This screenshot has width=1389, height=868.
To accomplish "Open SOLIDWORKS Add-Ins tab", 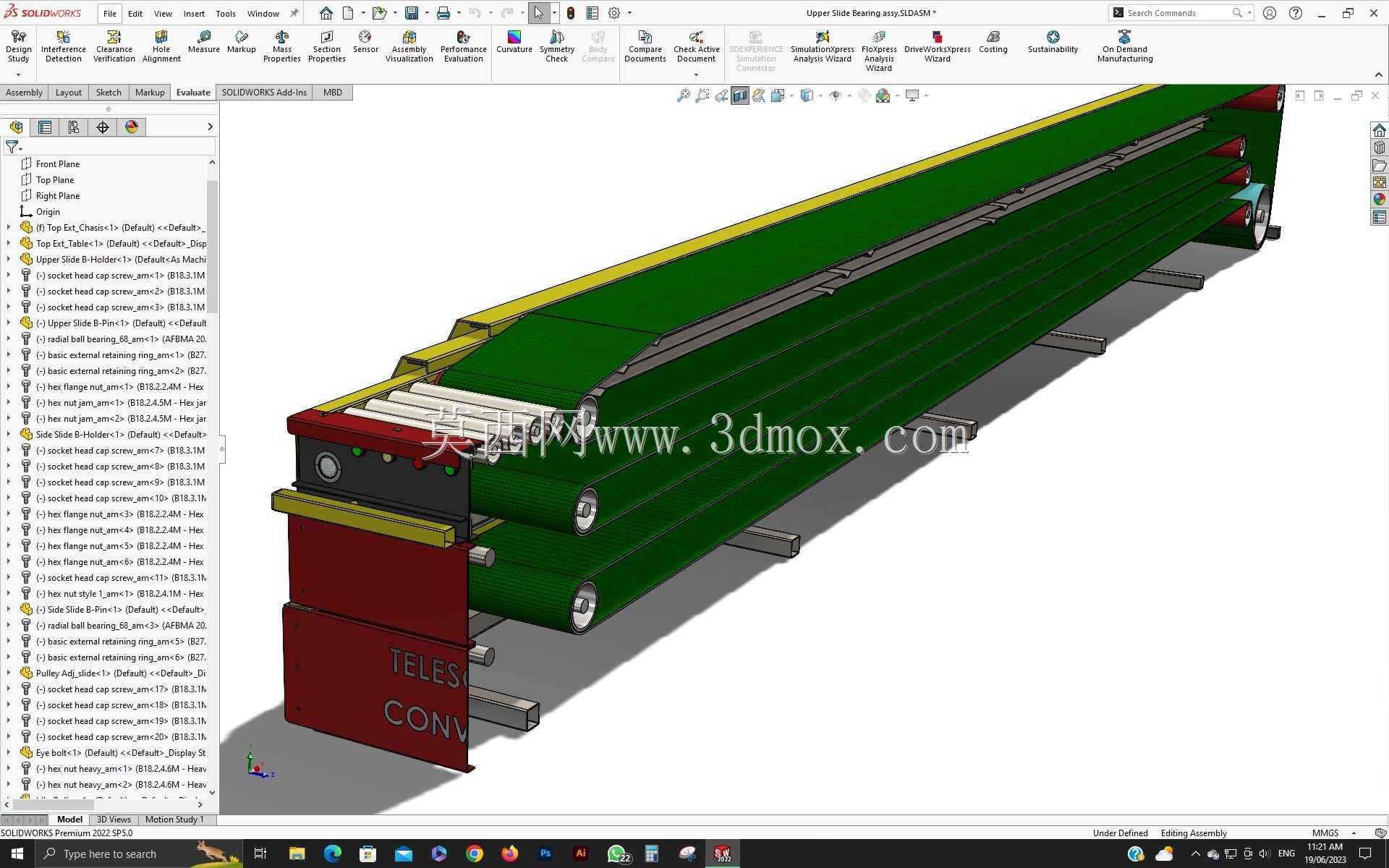I will pyautogui.click(x=264, y=92).
